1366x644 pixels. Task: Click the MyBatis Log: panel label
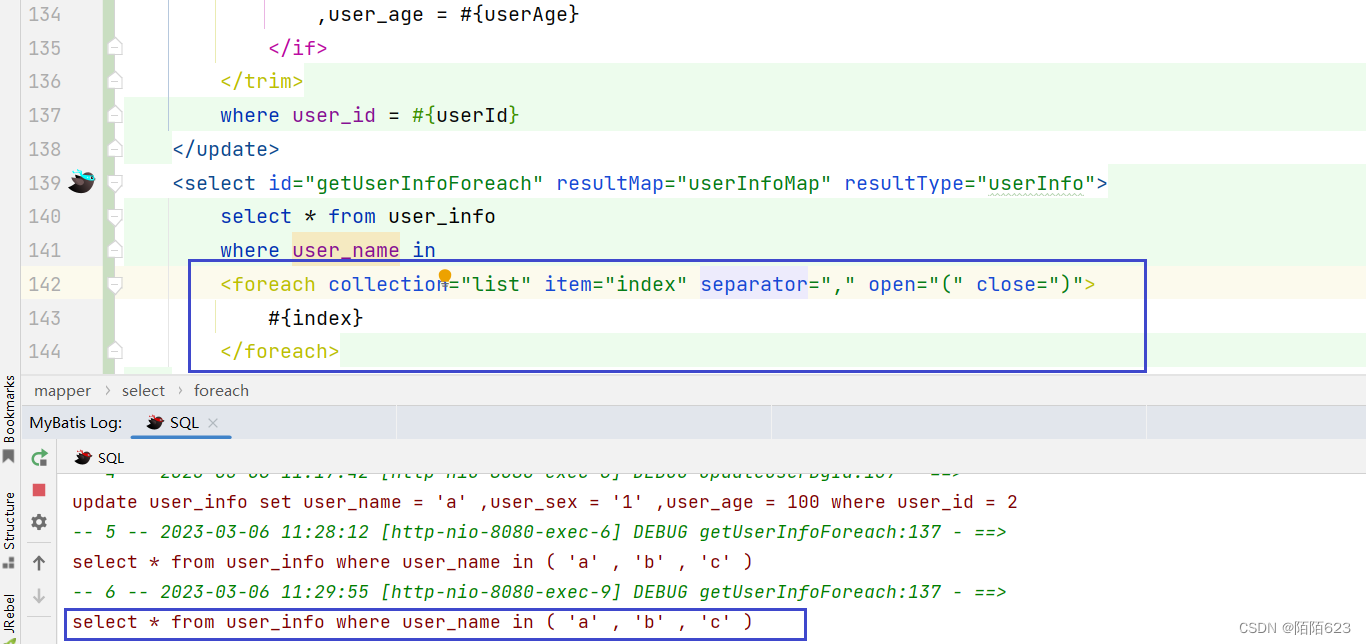(x=76, y=423)
